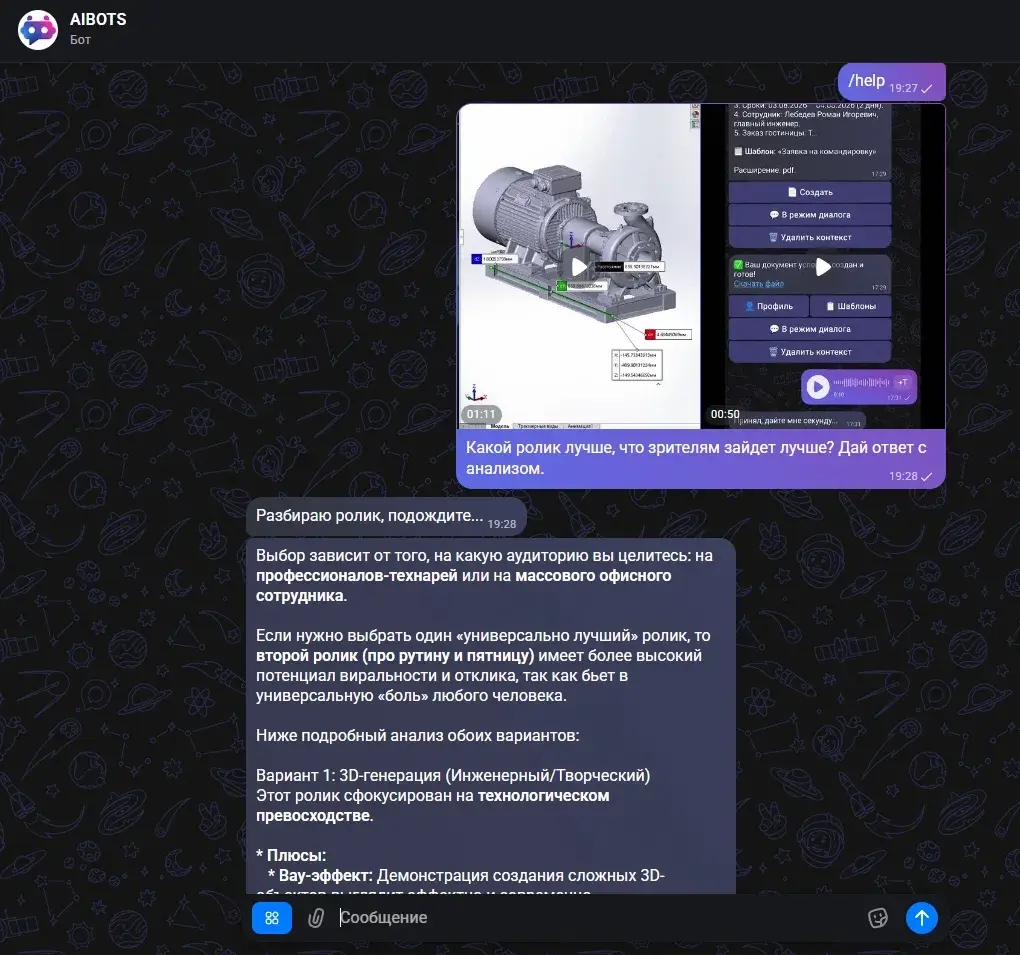Click the 'Ниже подробный анализ обоих вариантов' line
The image size is (1020, 955).
pos(417,736)
